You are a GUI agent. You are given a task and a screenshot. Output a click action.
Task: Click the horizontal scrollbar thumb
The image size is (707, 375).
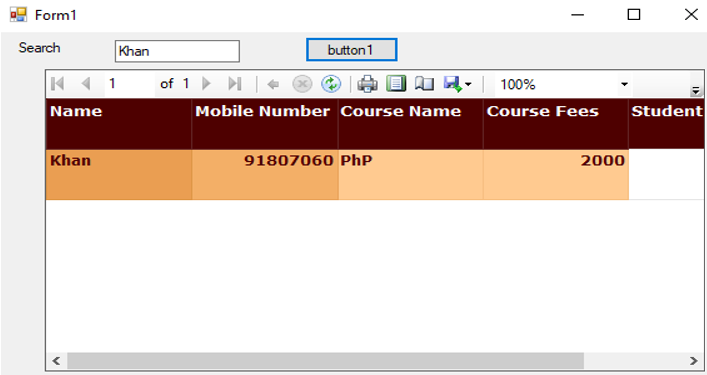pyautogui.click(x=326, y=361)
